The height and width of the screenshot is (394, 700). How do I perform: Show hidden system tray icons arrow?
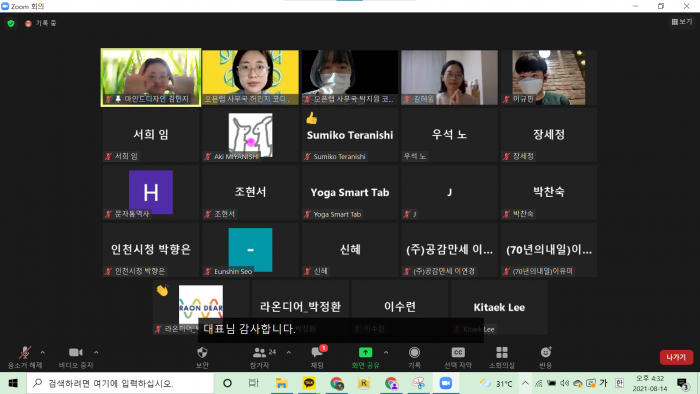[525, 383]
